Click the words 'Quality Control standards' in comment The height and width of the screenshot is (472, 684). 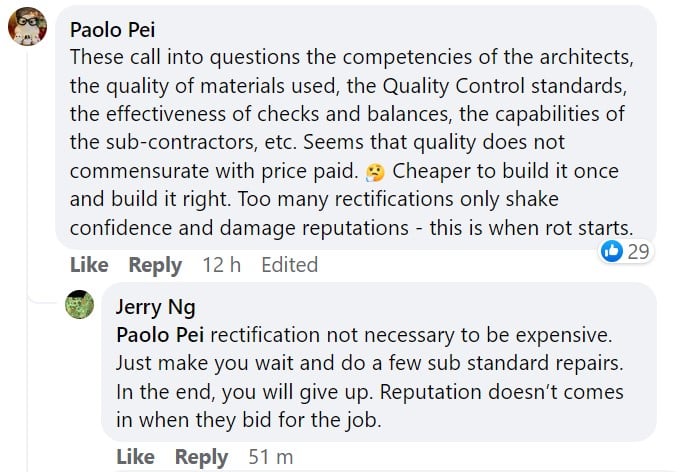[x=505, y=86]
